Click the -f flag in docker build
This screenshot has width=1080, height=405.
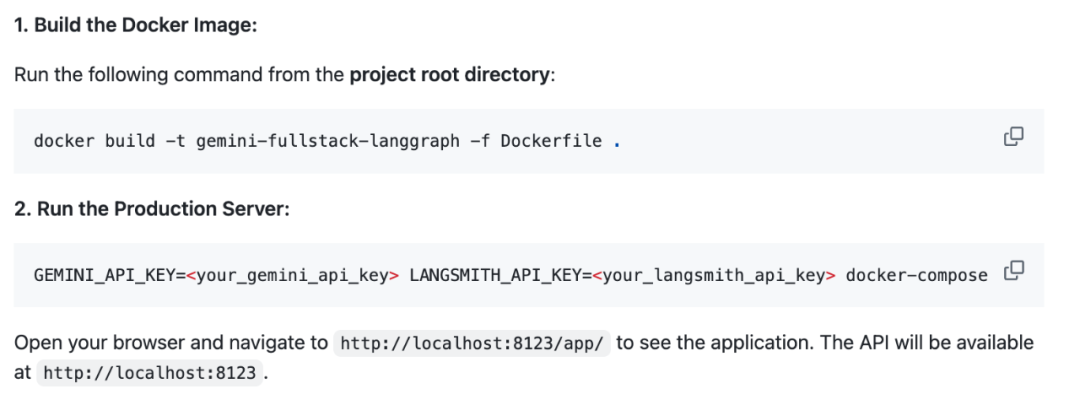click(480, 141)
